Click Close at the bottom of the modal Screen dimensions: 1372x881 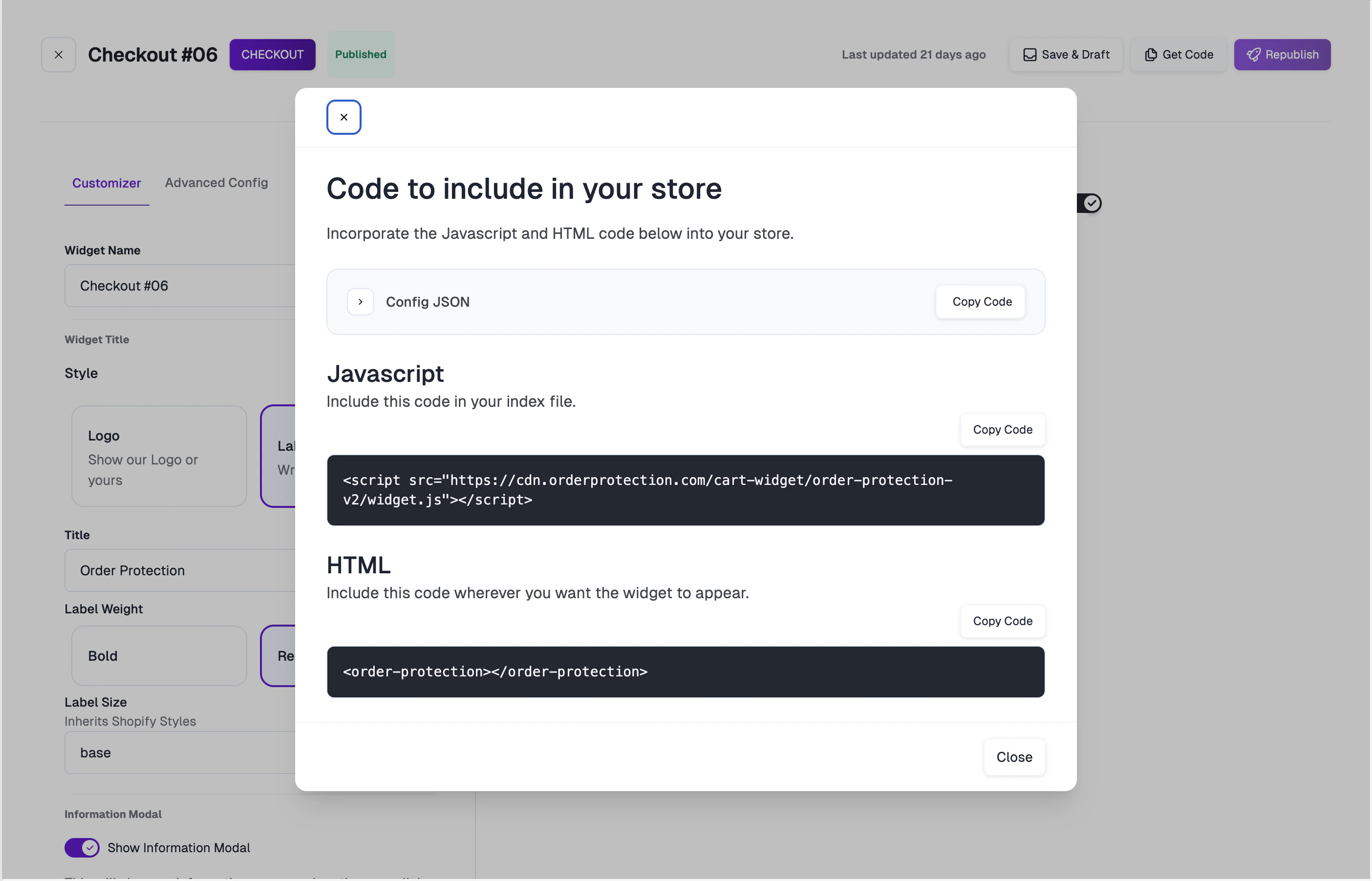1014,757
